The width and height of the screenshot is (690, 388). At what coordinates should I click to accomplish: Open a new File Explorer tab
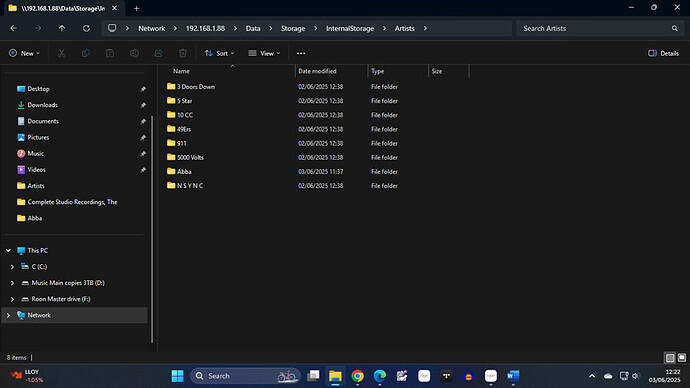click(136, 8)
